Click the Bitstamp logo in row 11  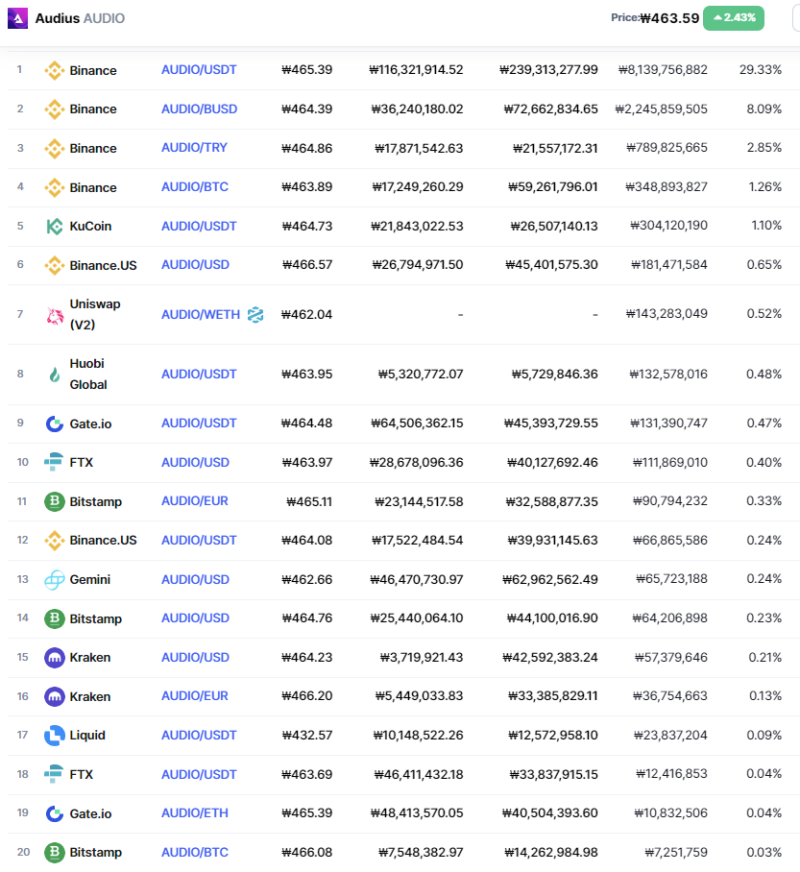point(54,502)
